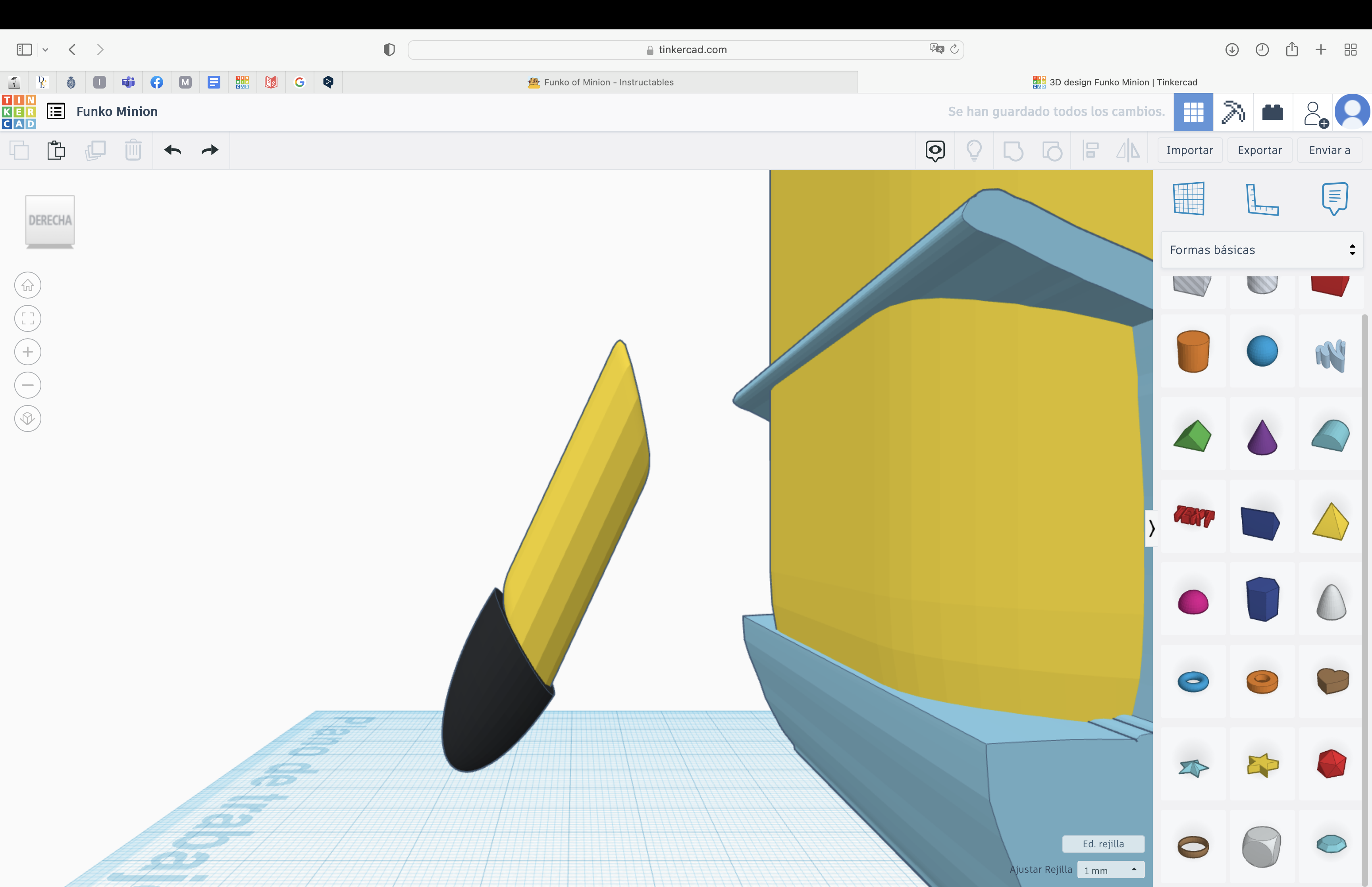
Task: Pick the blue Polygon shape
Action: (1262, 599)
